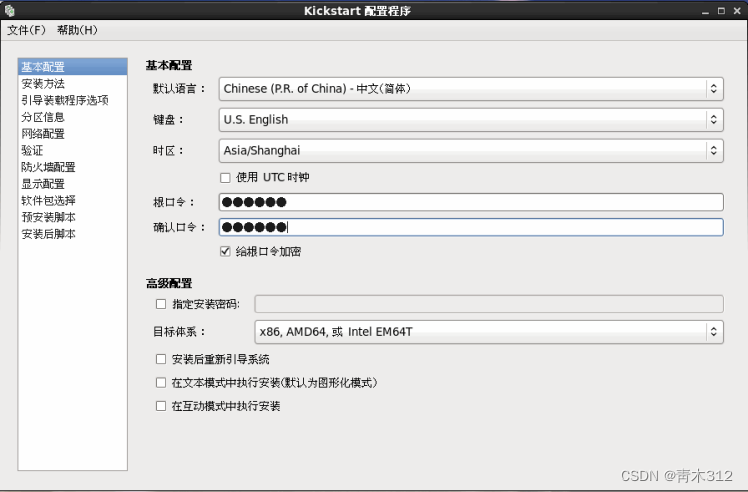Select 分区信息 in the sidebar
Viewport: 748px width, 492px height.
click(x=73, y=117)
